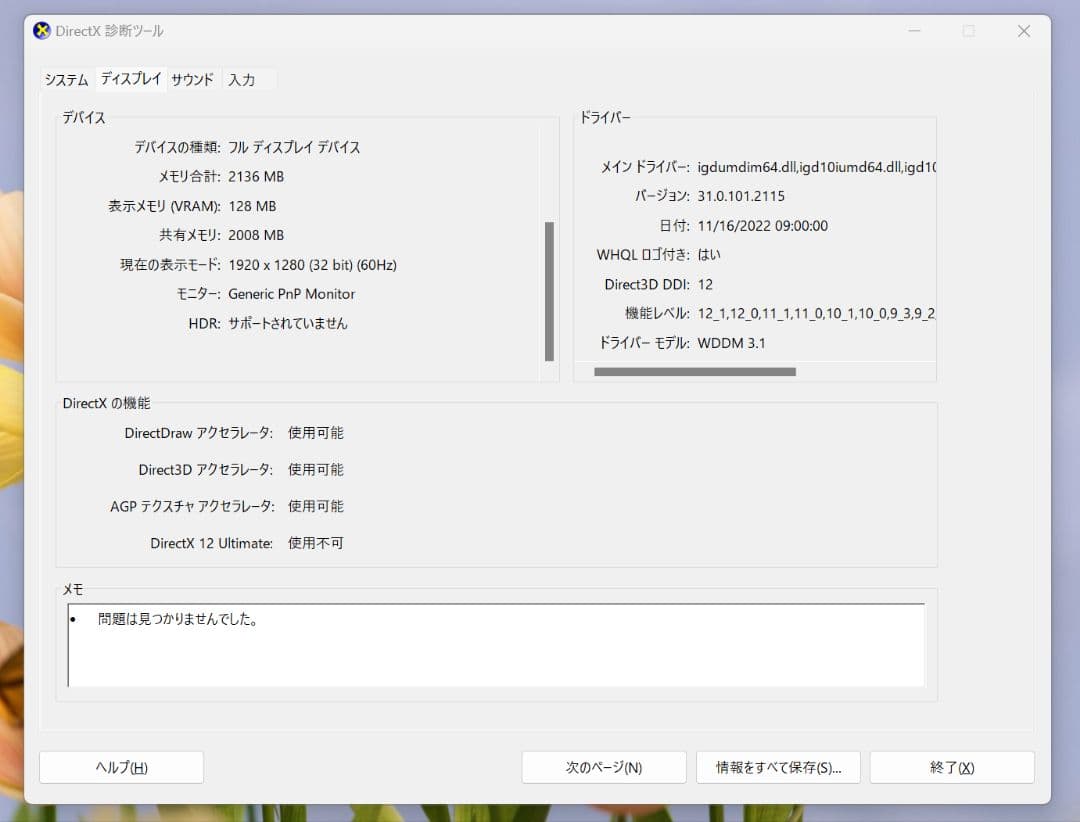This screenshot has width=1080, height=822.
Task: Click the driver panel horizontal scrollbar
Action: tap(695, 371)
